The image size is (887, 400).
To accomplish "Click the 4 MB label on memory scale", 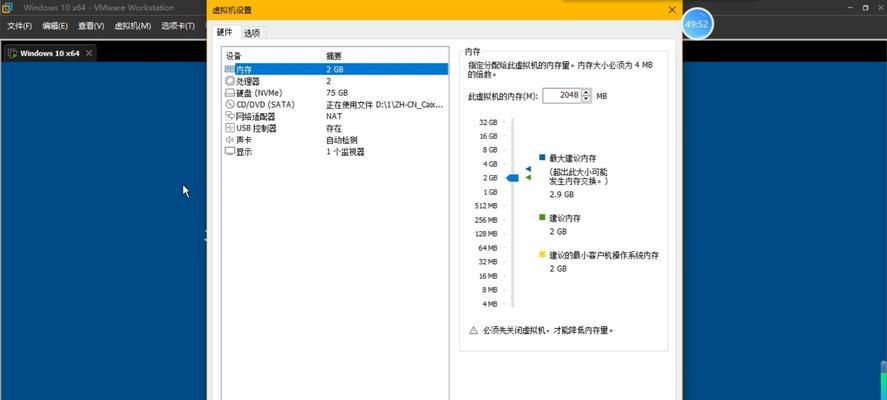I will (490, 304).
